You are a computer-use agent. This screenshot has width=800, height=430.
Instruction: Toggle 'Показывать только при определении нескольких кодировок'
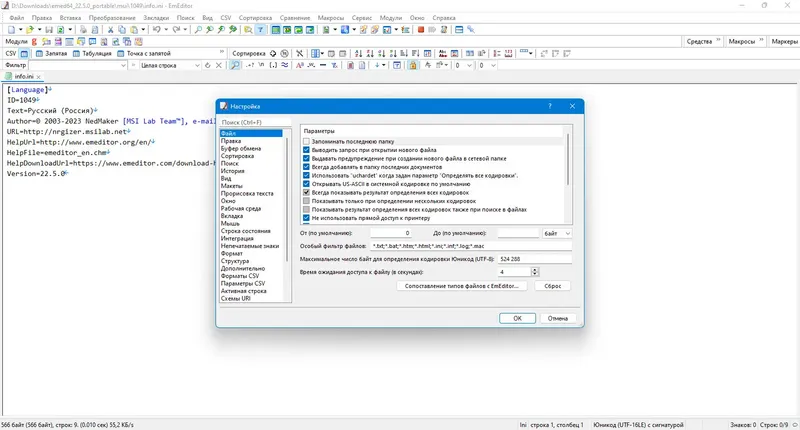(306, 201)
